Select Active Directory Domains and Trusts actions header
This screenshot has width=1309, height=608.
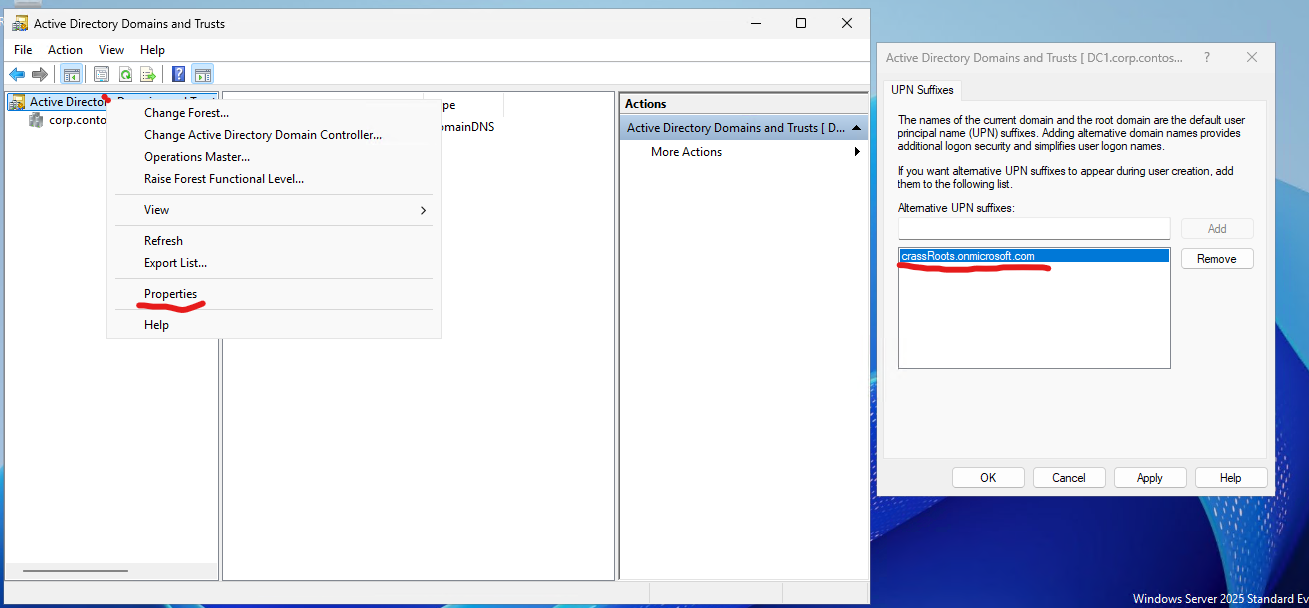click(744, 128)
